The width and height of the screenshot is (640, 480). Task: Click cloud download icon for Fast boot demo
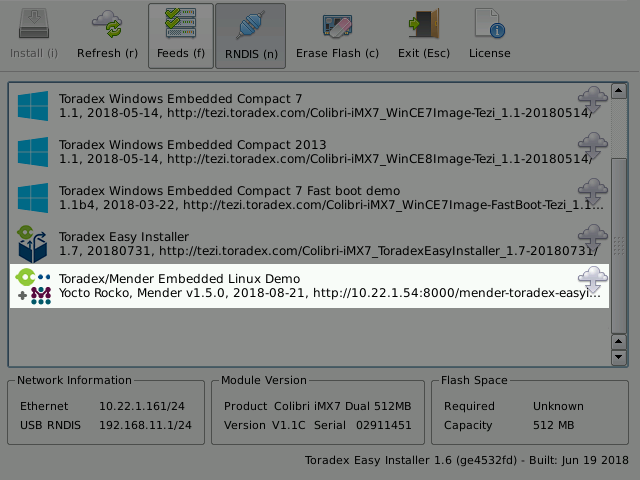click(593, 192)
